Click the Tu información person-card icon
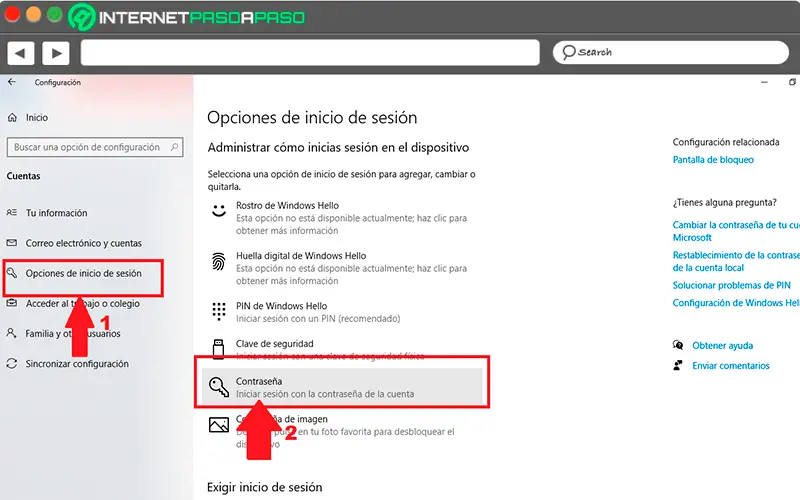 (x=12, y=213)
